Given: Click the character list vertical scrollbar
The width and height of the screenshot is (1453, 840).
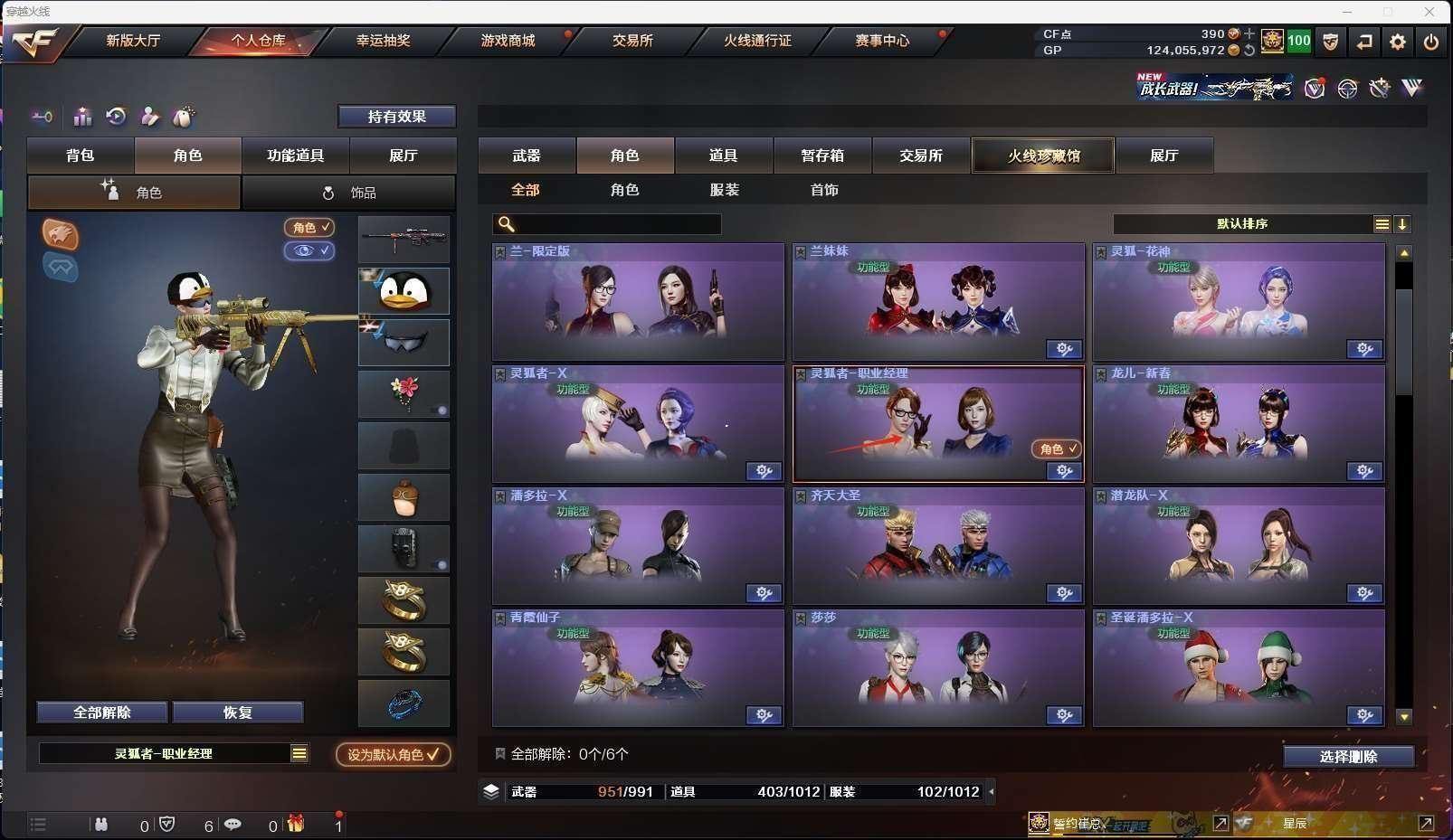Looking at the screenshot, I should pos(1404,484).
